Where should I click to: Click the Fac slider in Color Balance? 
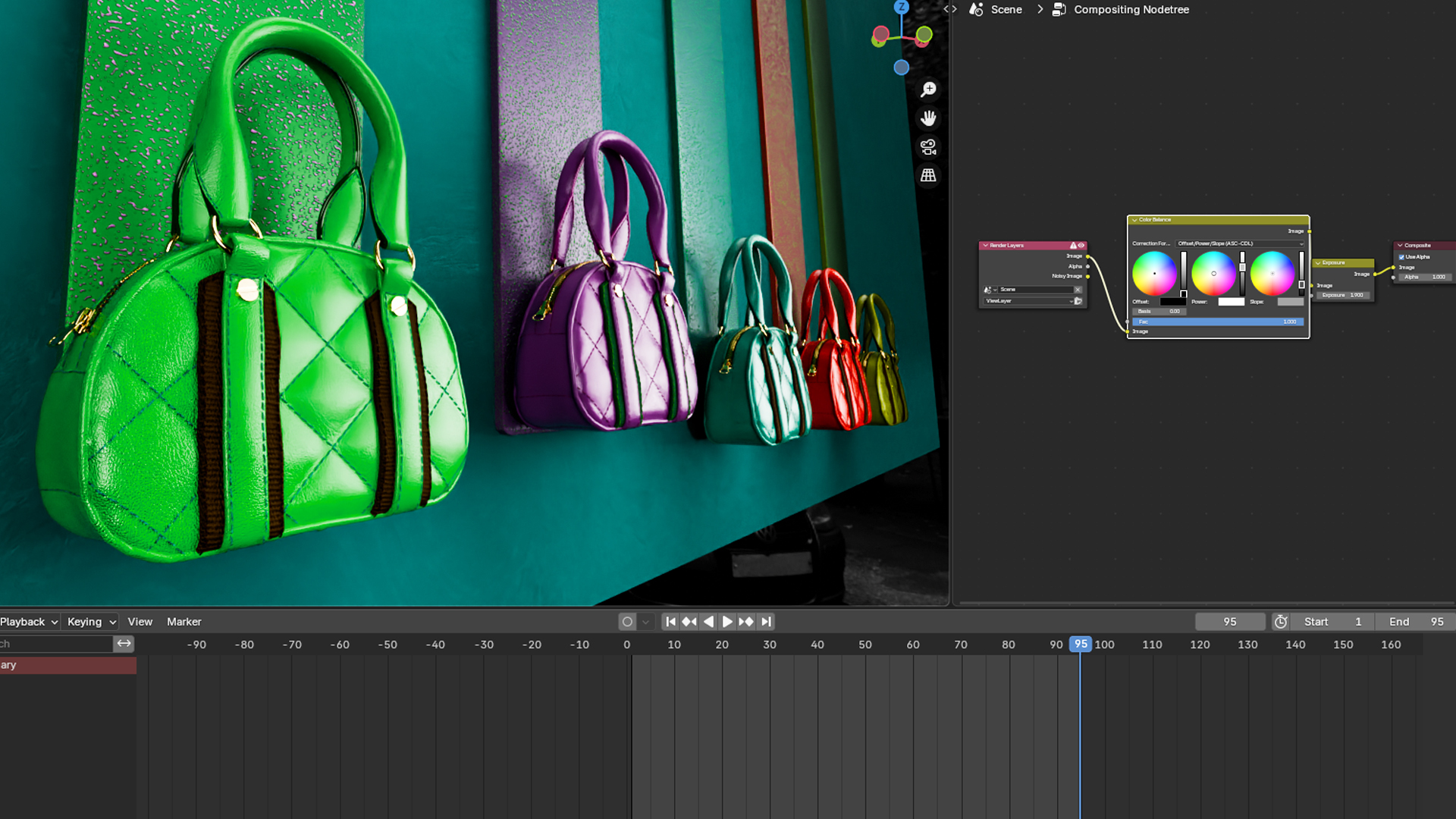tap(1218, 322)
